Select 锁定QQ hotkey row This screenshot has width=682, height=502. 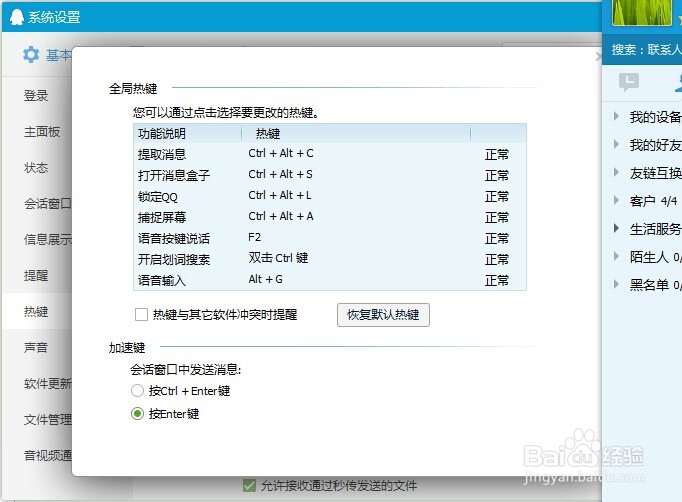click(330, 196)
